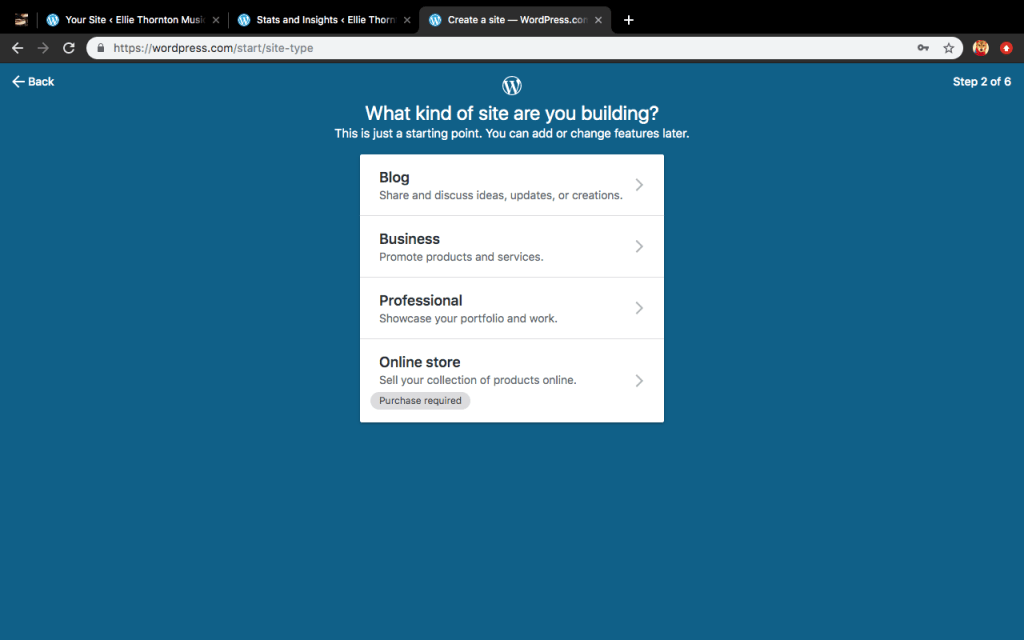Click the red browser update icon
Viewport: 1024px width, 640px height.
[x=1006, y=48]
